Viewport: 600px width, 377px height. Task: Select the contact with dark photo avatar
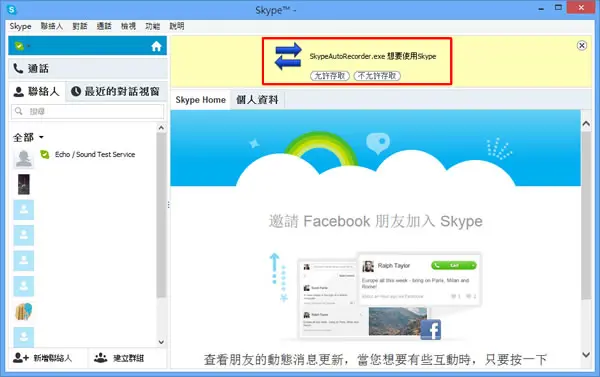pyautogui.click(x=24, y=184)
